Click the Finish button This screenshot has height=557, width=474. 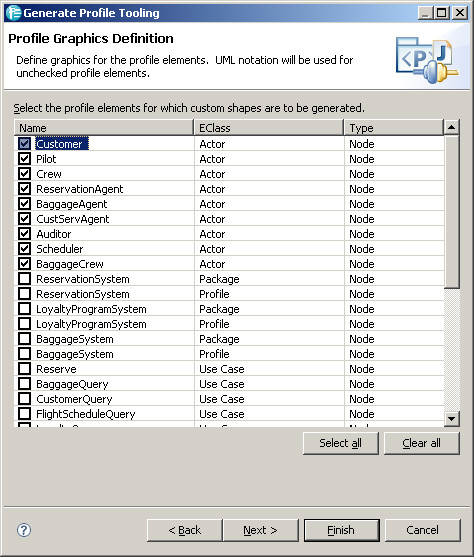tap(341, 530)
